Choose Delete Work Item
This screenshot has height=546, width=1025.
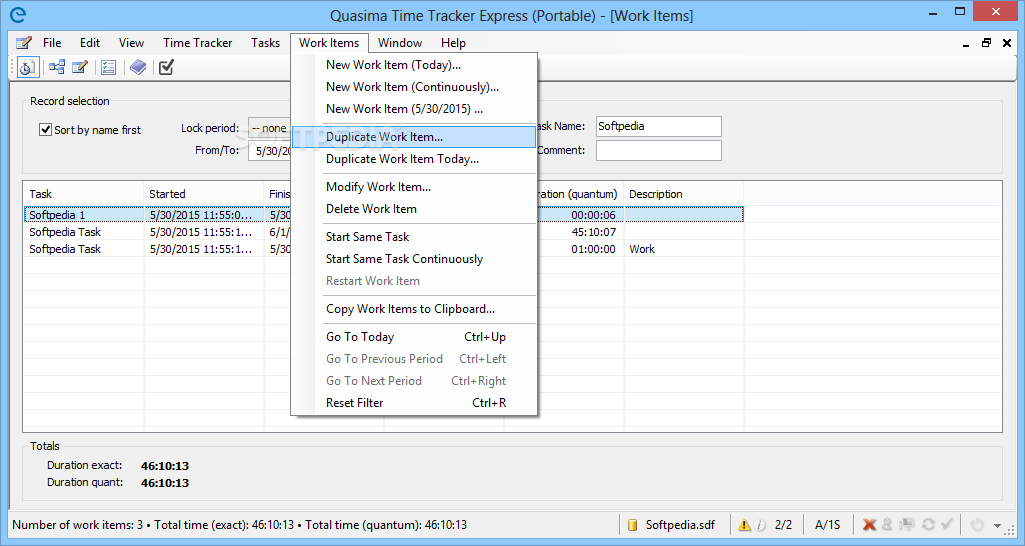pyautogui.click(x=414, y=209)
